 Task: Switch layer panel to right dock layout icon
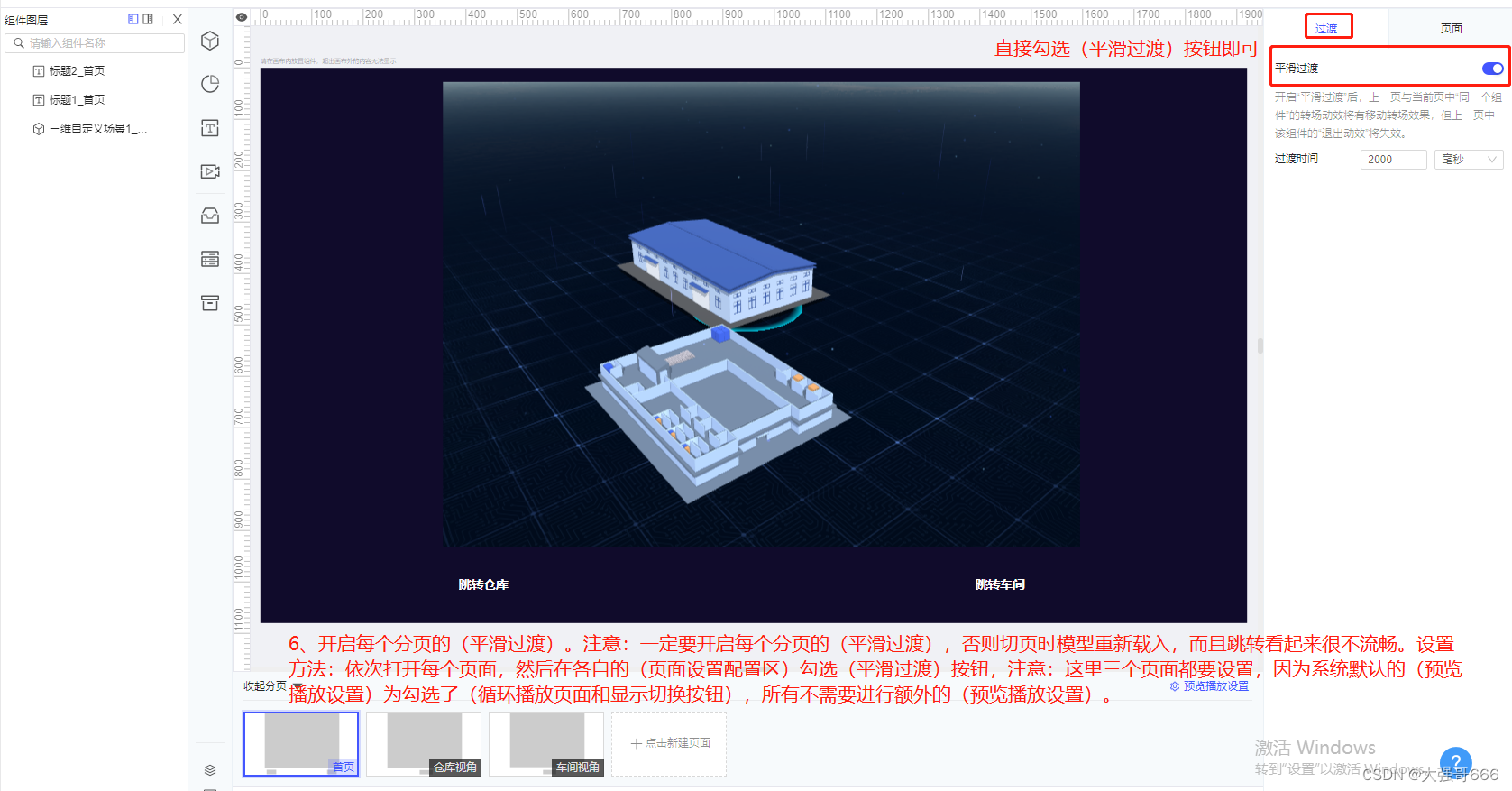coord(148,19)
